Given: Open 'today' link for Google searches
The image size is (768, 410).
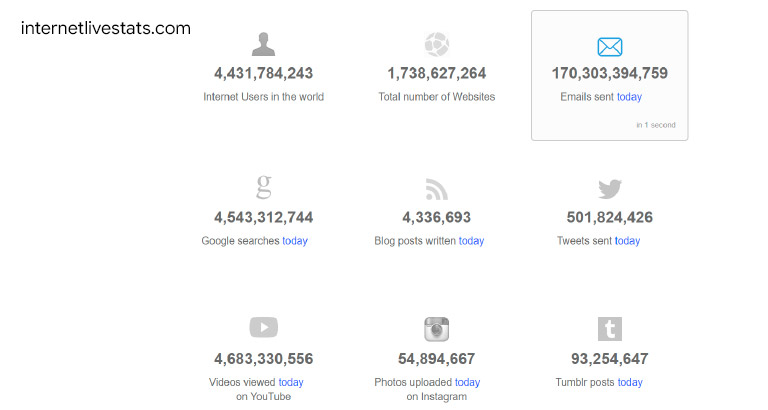Looking at the screenshot, I should pyautogui.click(x=295, y=241).
